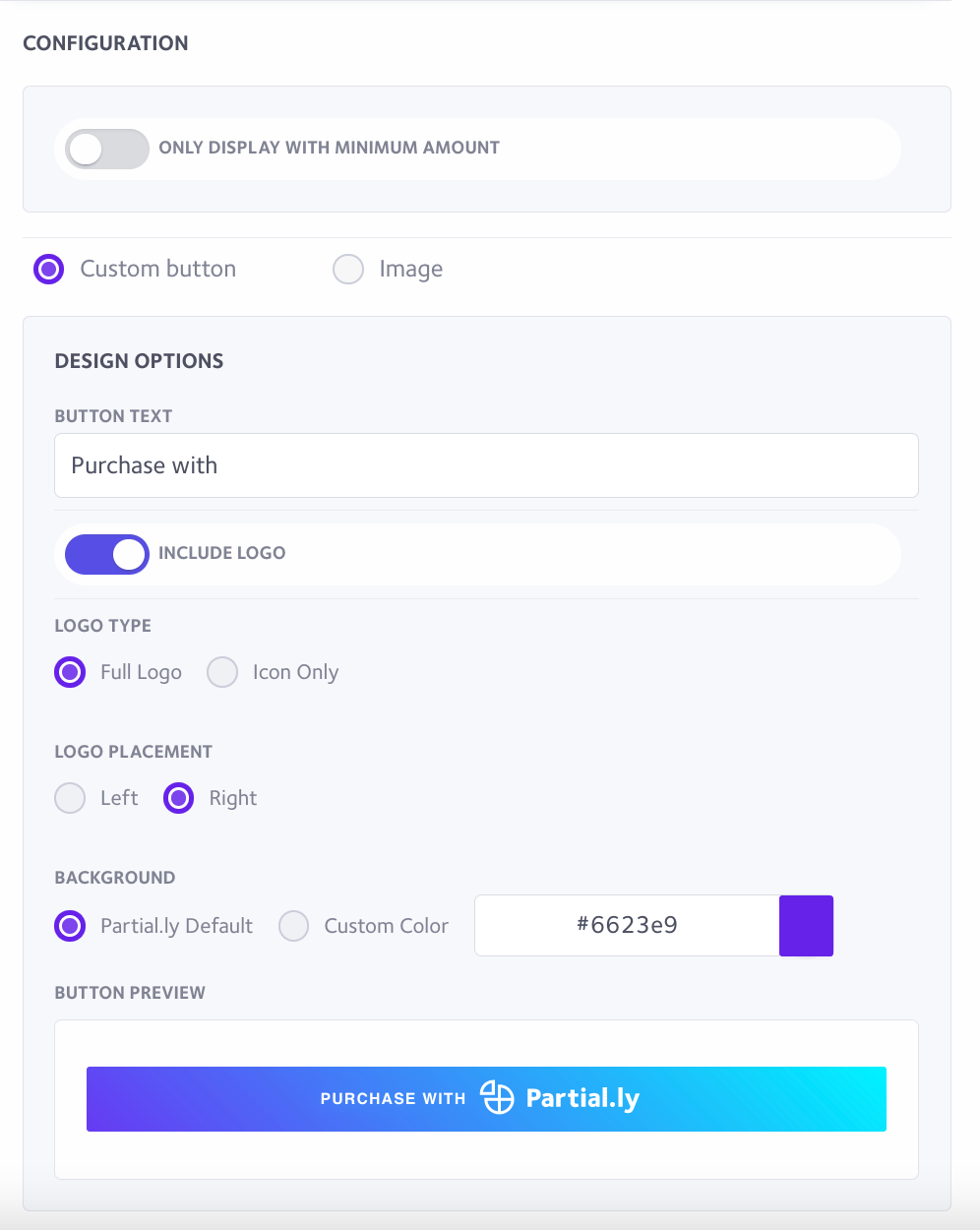Click the Partial.ly circular logo icon in preview

pos(497,1097)
